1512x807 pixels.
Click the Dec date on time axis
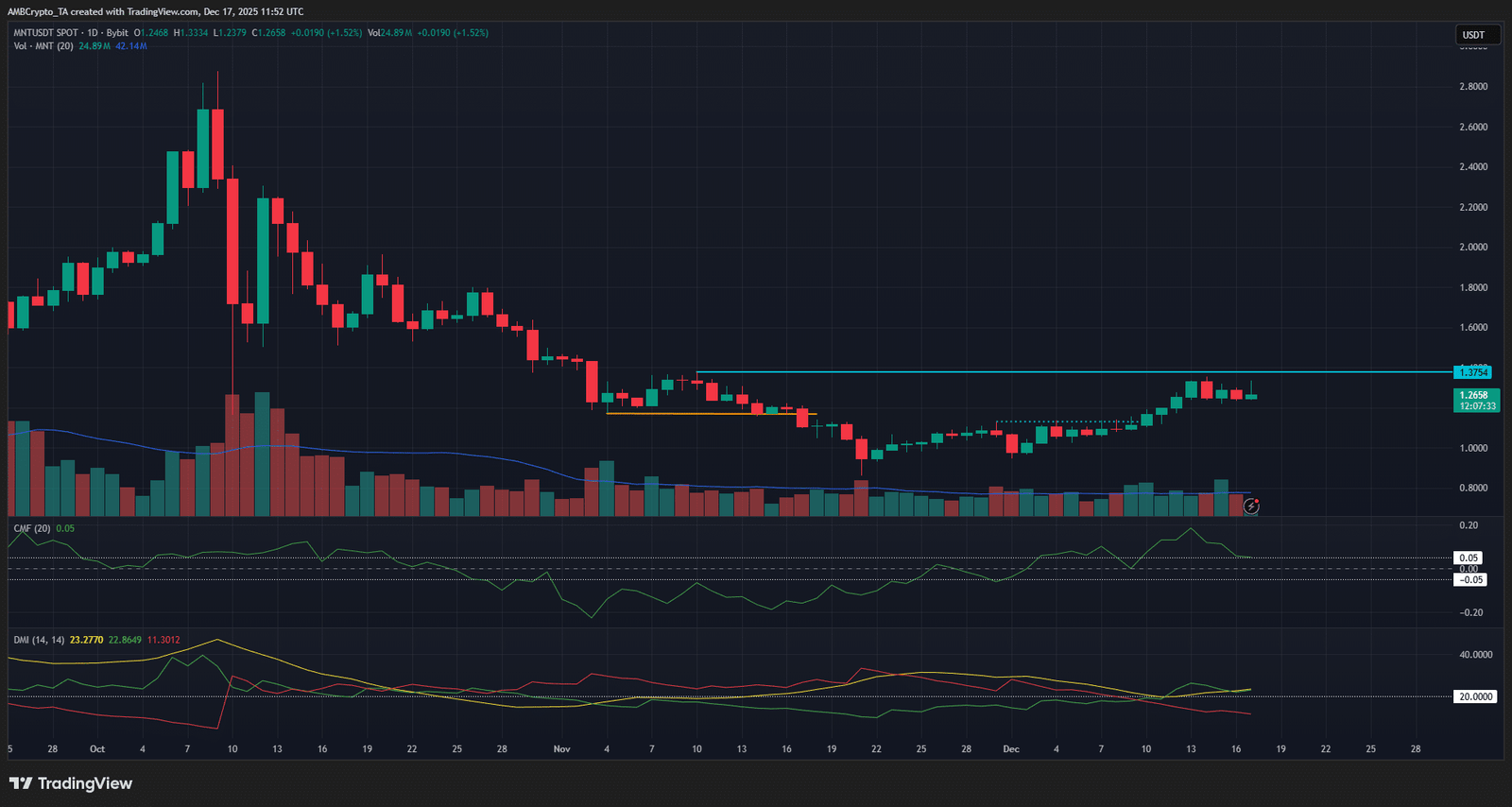click(x=1011, y=749)
